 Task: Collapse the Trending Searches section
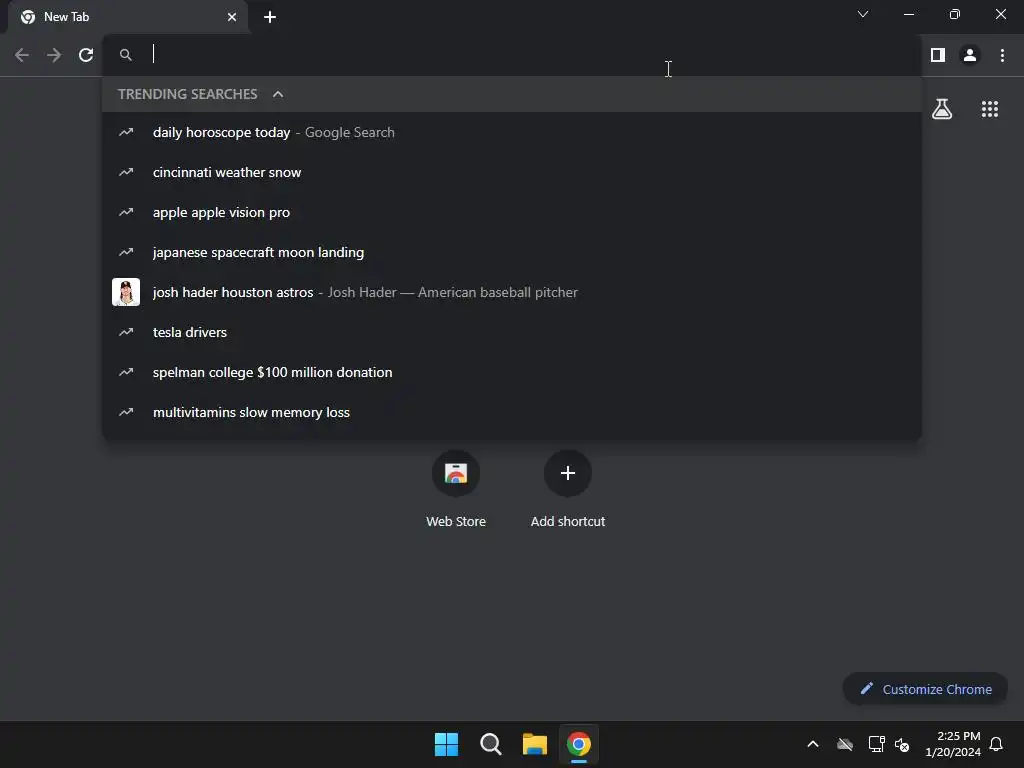[x=278, y=94]
